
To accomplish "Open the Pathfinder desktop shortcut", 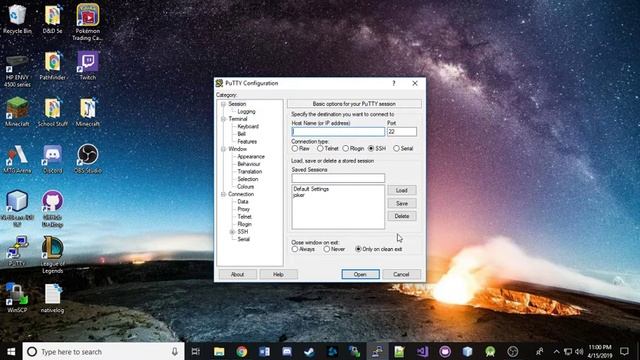I will (x=52, y=65).
